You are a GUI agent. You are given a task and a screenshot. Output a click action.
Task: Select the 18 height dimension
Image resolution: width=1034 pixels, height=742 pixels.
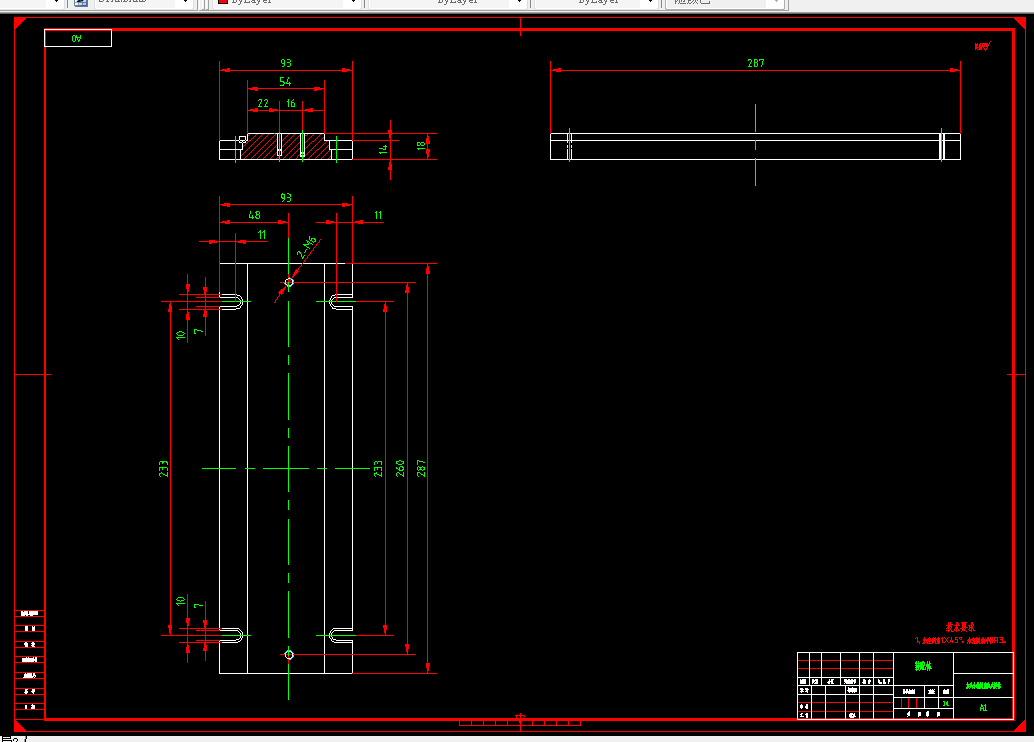[421, 146]
